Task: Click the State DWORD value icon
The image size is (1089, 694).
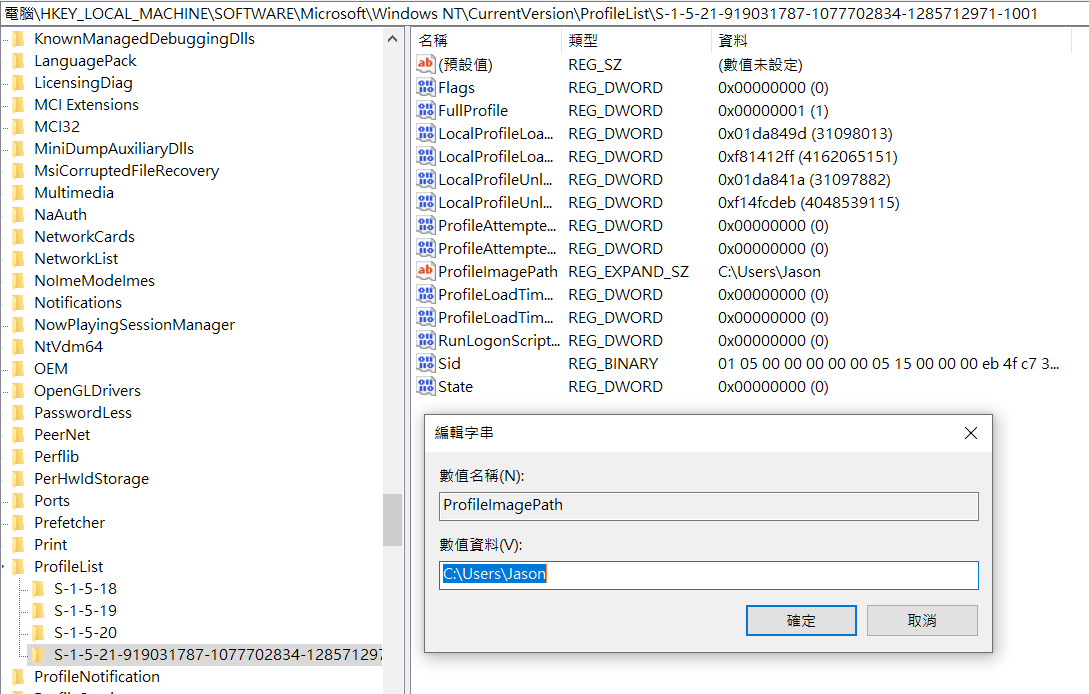Action: point(426,387)
